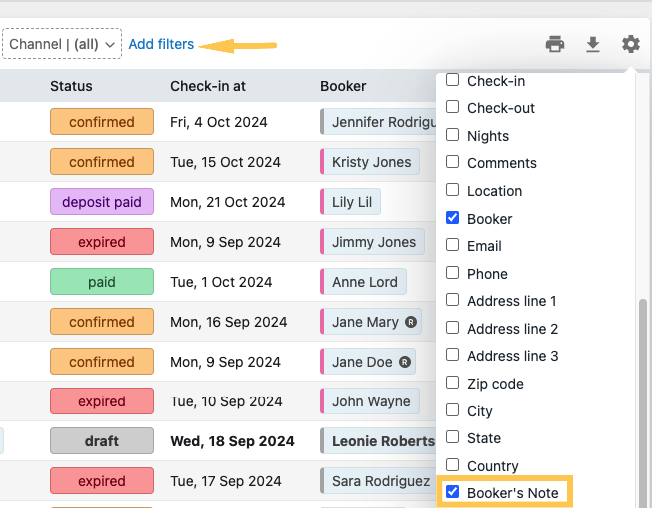Sort by the Status column header

click(x=71, y=86)
